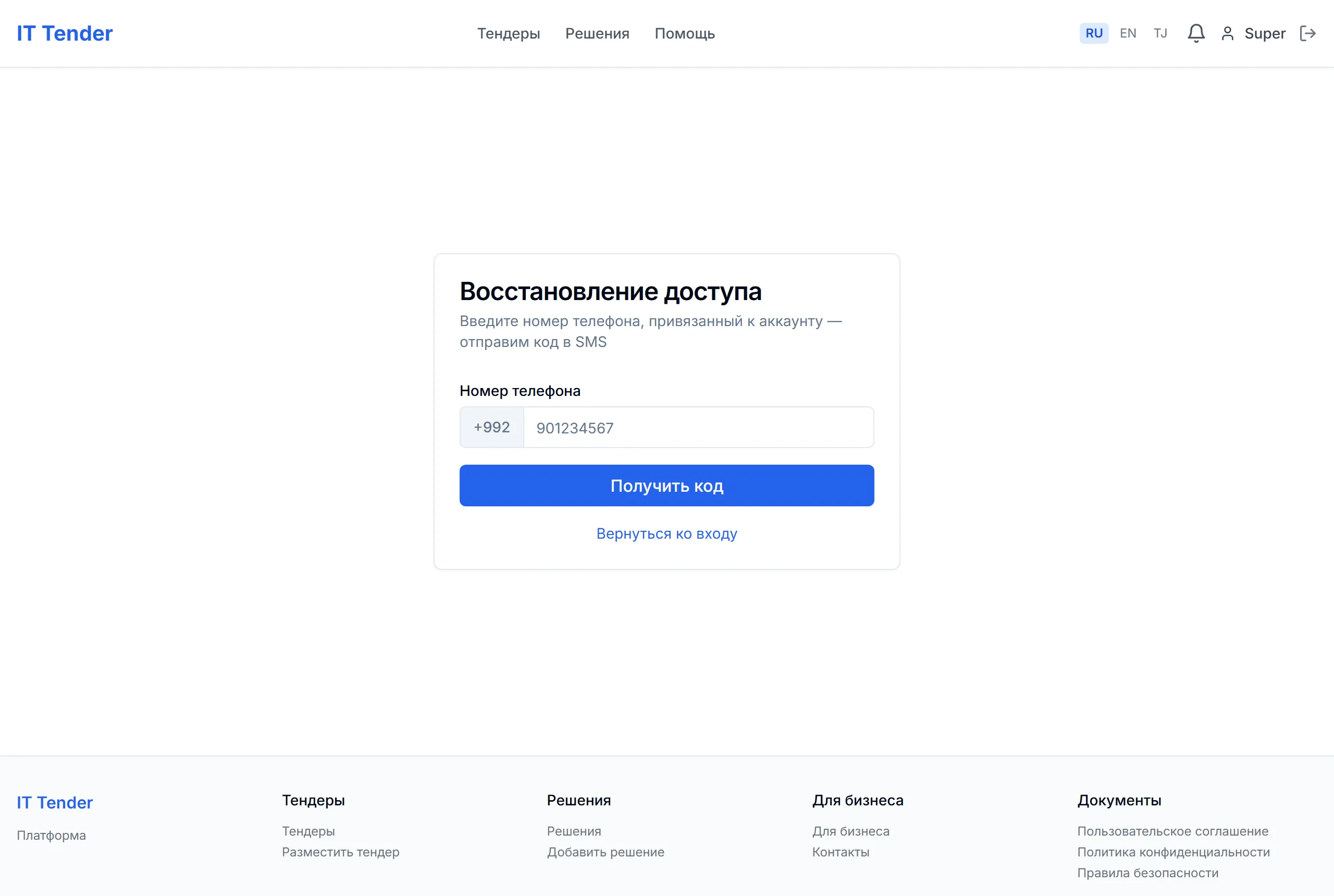Open the user profile person icon
1334x896 pixels.
[1227, 33]
